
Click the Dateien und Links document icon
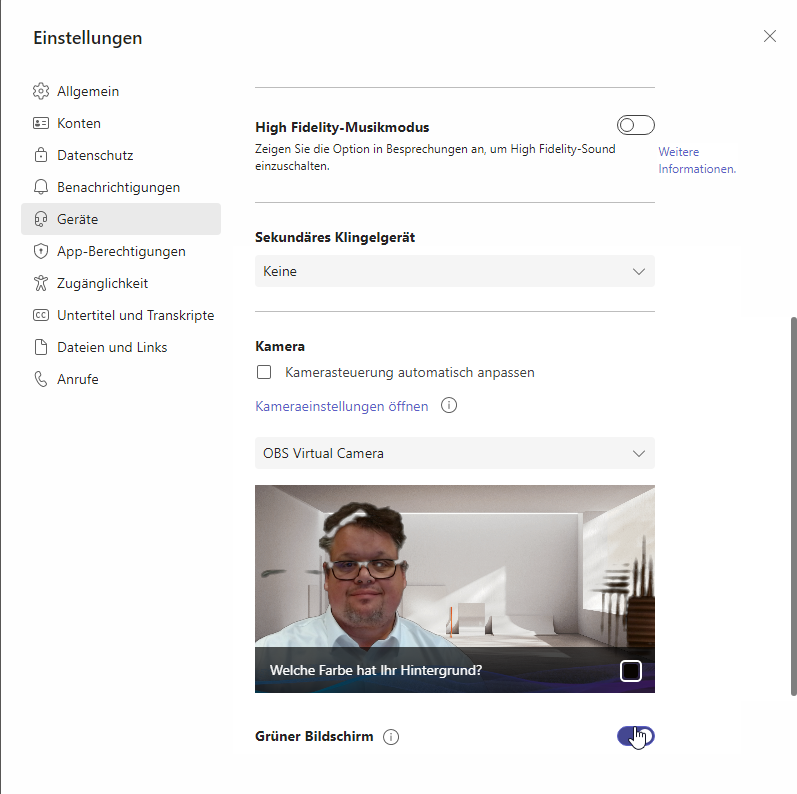(x=41, y=347)
